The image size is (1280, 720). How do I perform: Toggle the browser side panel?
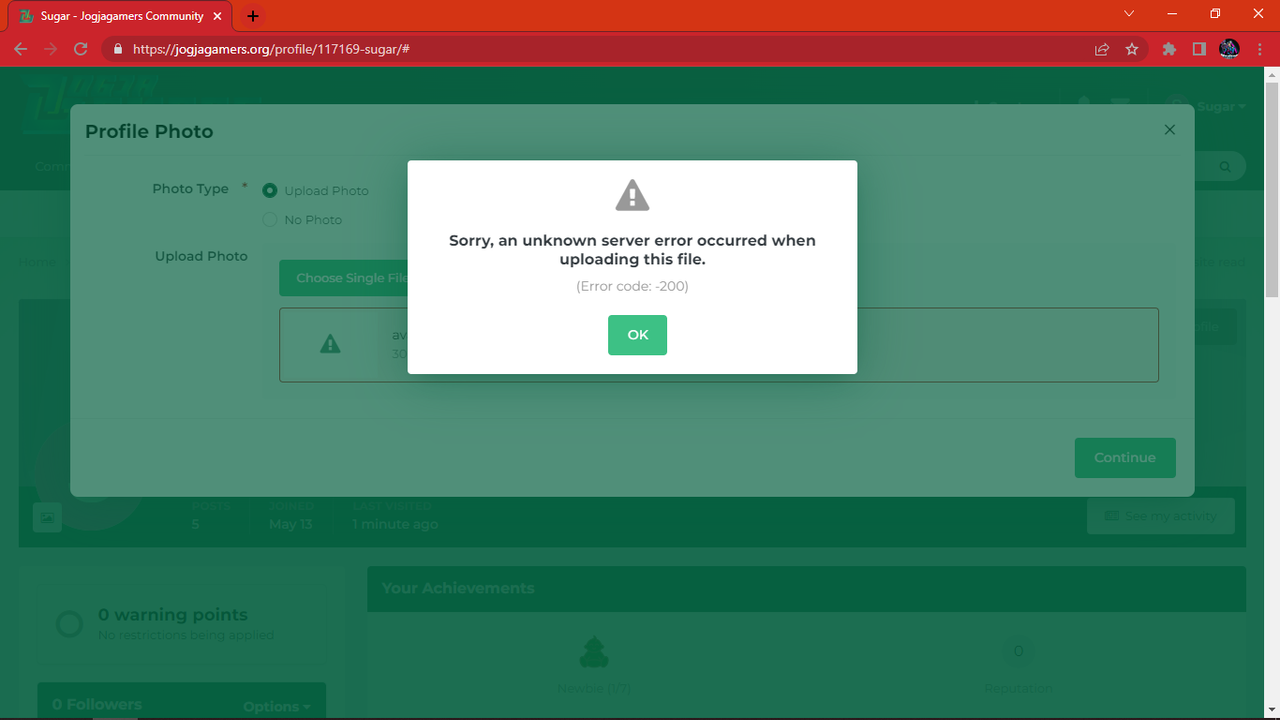[x=1199, y=49]
